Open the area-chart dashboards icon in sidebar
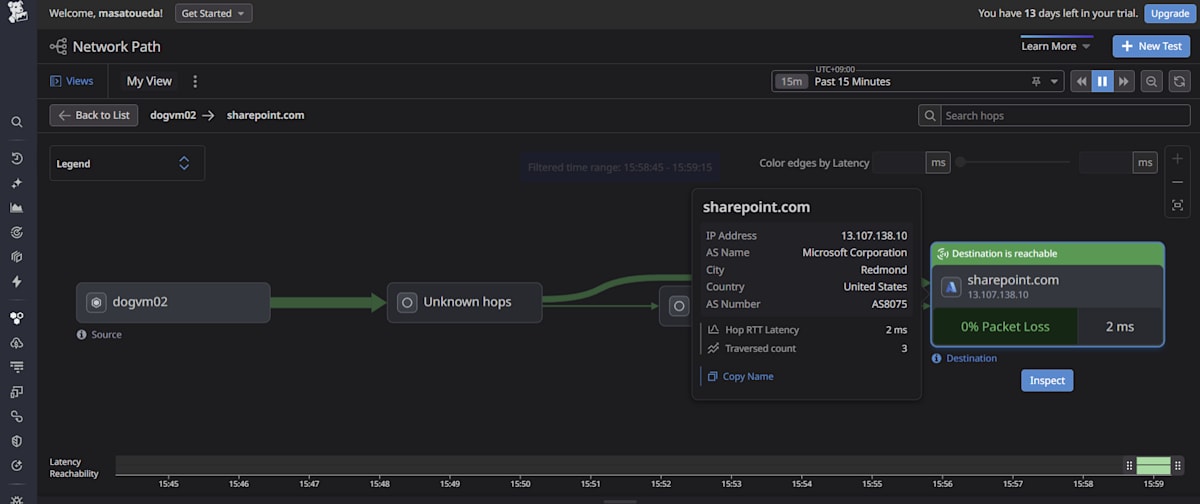Screen dimensions: 1200x504 tap(17, 208)
